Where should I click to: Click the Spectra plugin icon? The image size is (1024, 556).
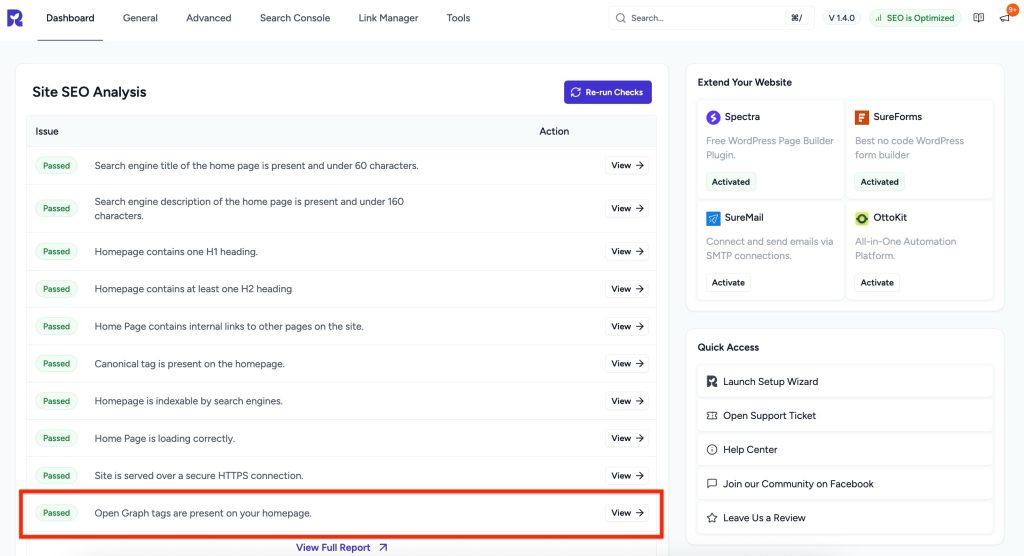coord(713,117)
